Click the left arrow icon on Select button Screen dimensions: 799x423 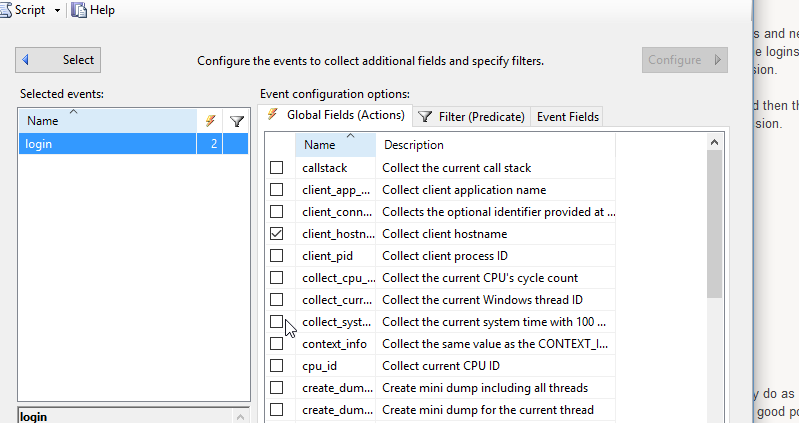pos(27,60)
